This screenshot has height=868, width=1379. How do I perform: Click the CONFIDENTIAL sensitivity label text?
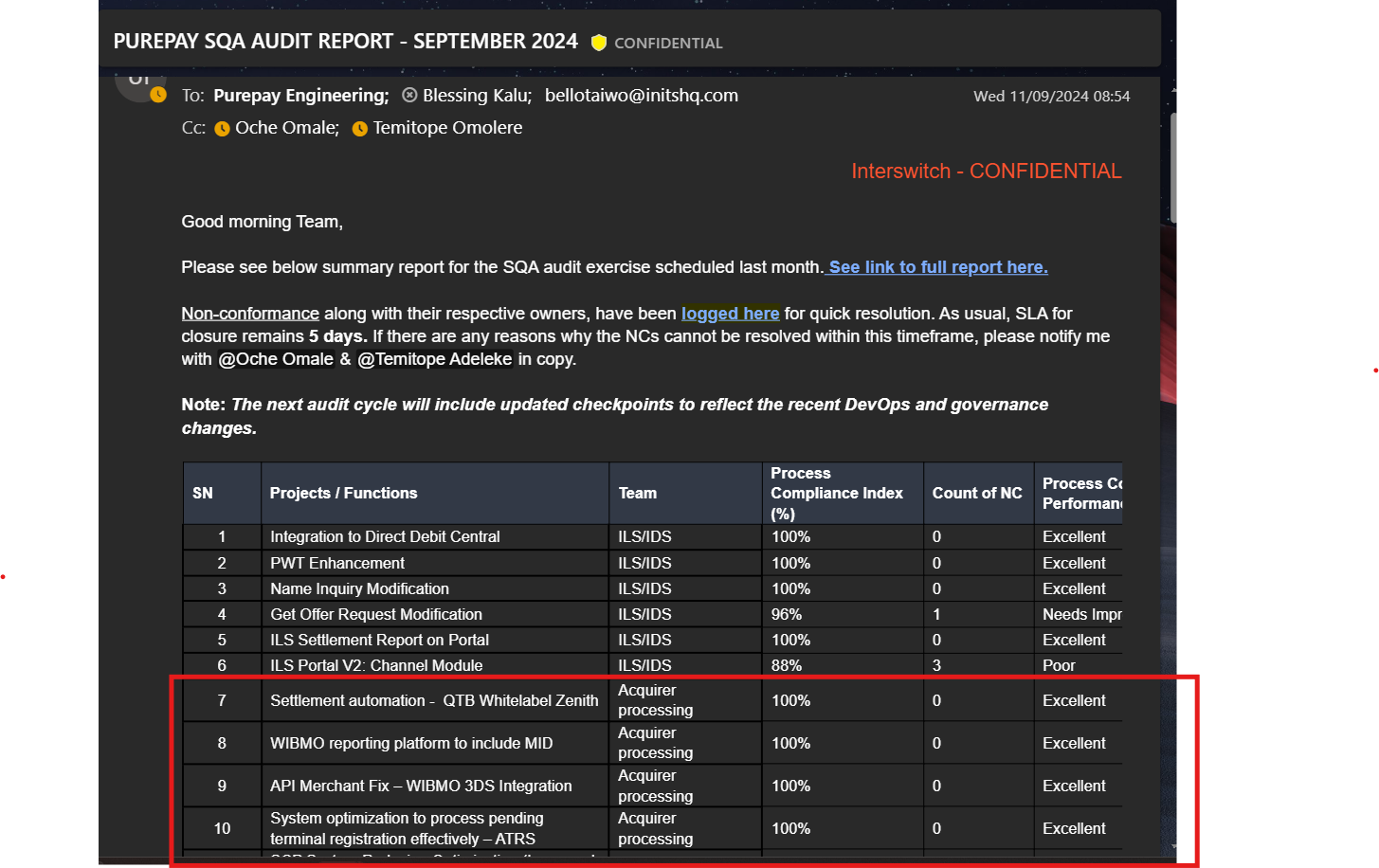click(668, 44)
